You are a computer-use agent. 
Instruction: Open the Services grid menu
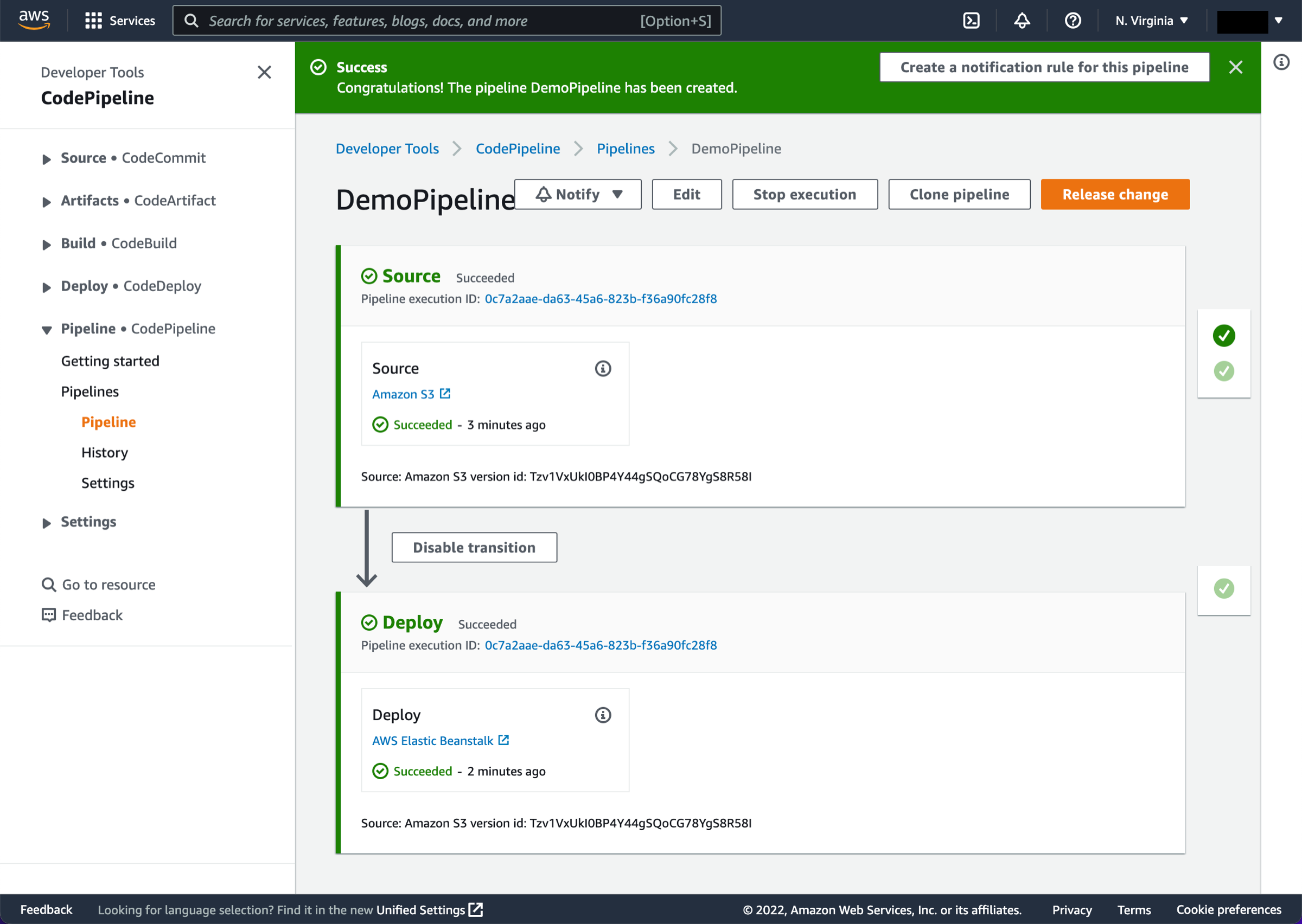click(120, 21)
